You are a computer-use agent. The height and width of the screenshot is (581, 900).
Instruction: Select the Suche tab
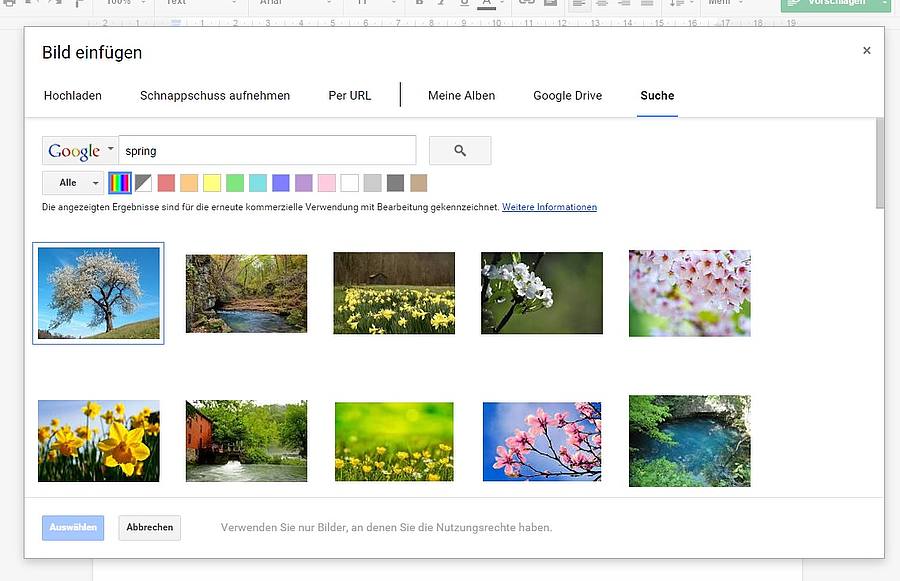(657, 95)
